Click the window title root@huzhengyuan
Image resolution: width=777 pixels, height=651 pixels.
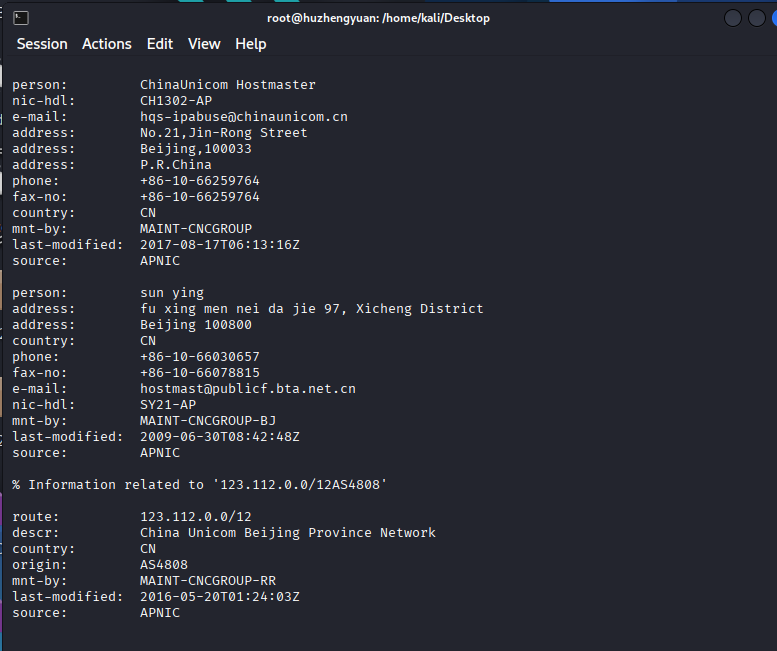click(x=378, y=18)
